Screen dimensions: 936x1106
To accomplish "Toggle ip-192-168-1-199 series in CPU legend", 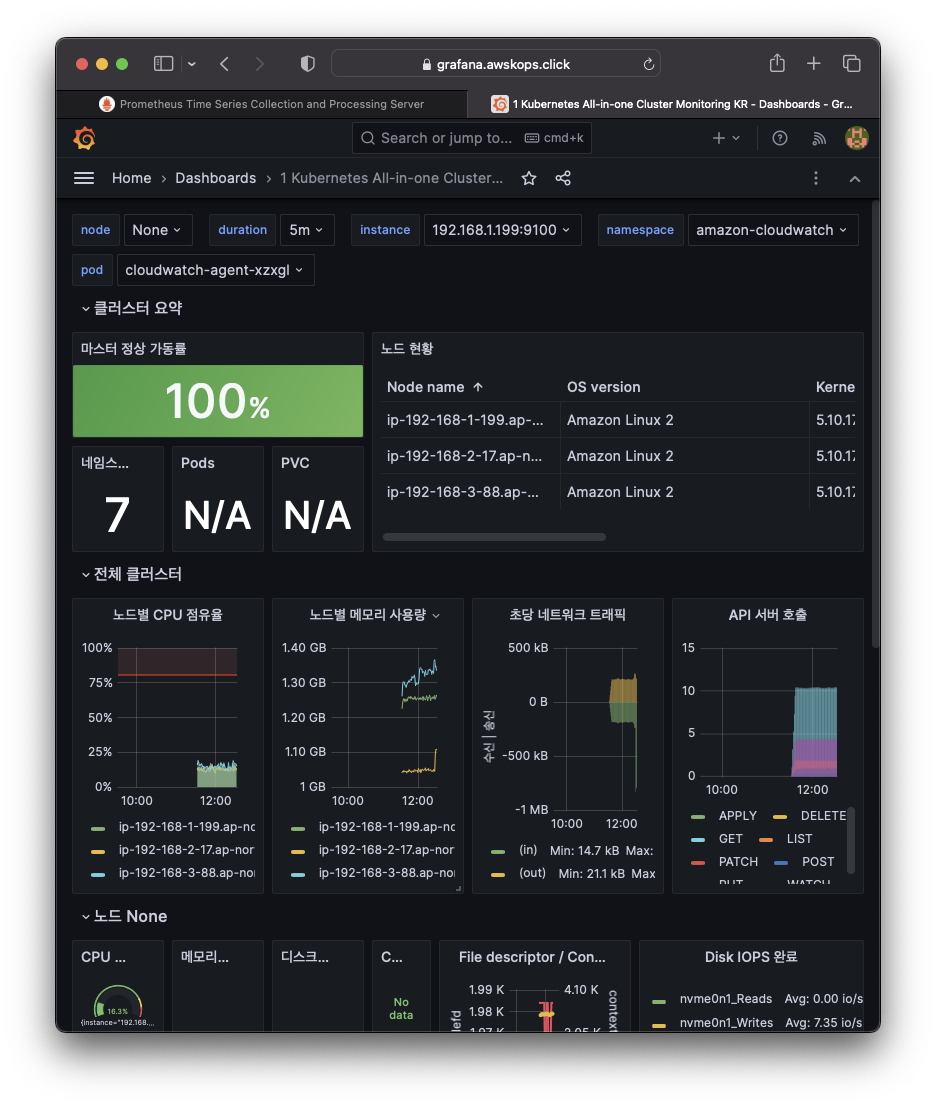I will point(186,827).
